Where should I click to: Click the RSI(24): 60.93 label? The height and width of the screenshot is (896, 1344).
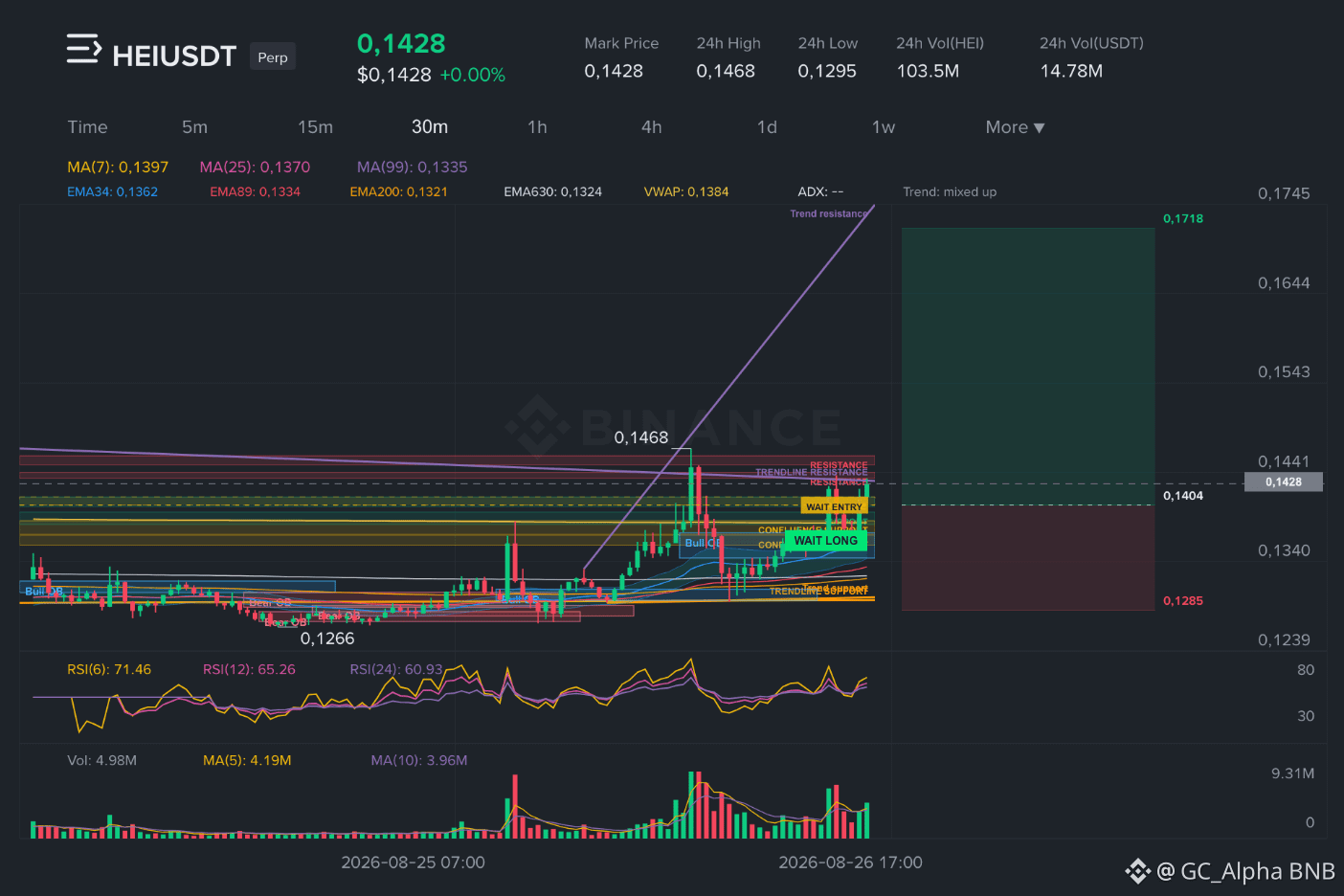[396, 669]
